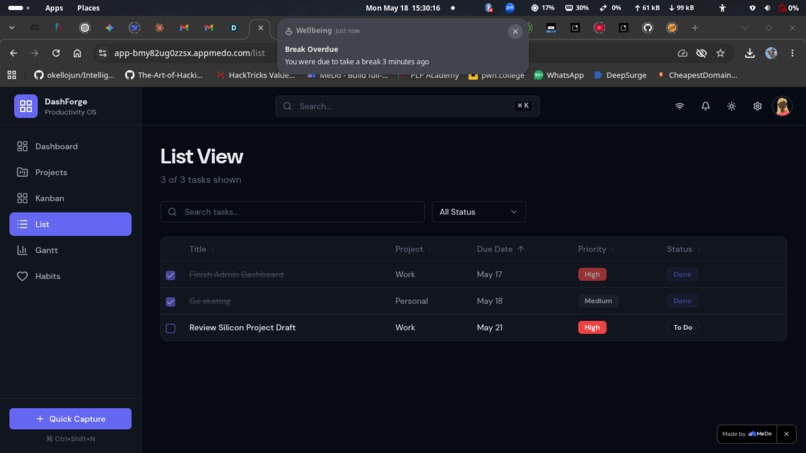Open the settings gear in app header
Screen dimensions: 806x453
pyautogui.click(x=757, y=106)
